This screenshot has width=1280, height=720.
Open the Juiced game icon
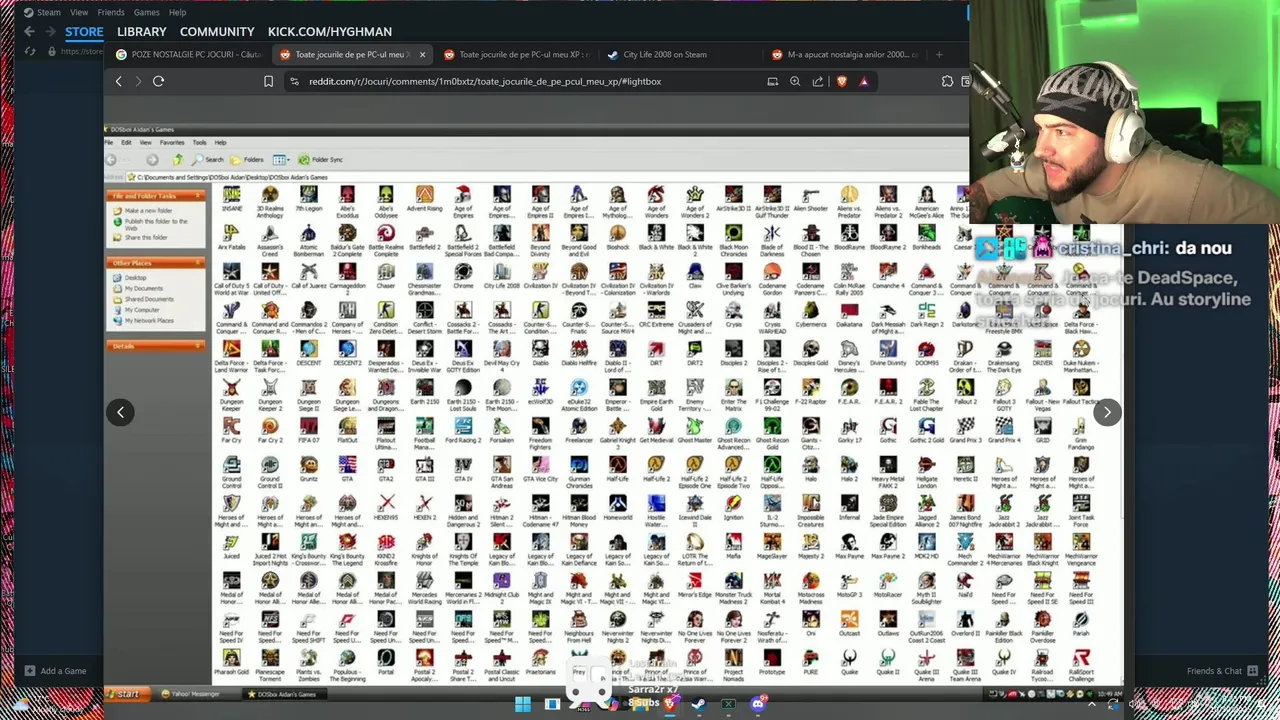[232, 548]
